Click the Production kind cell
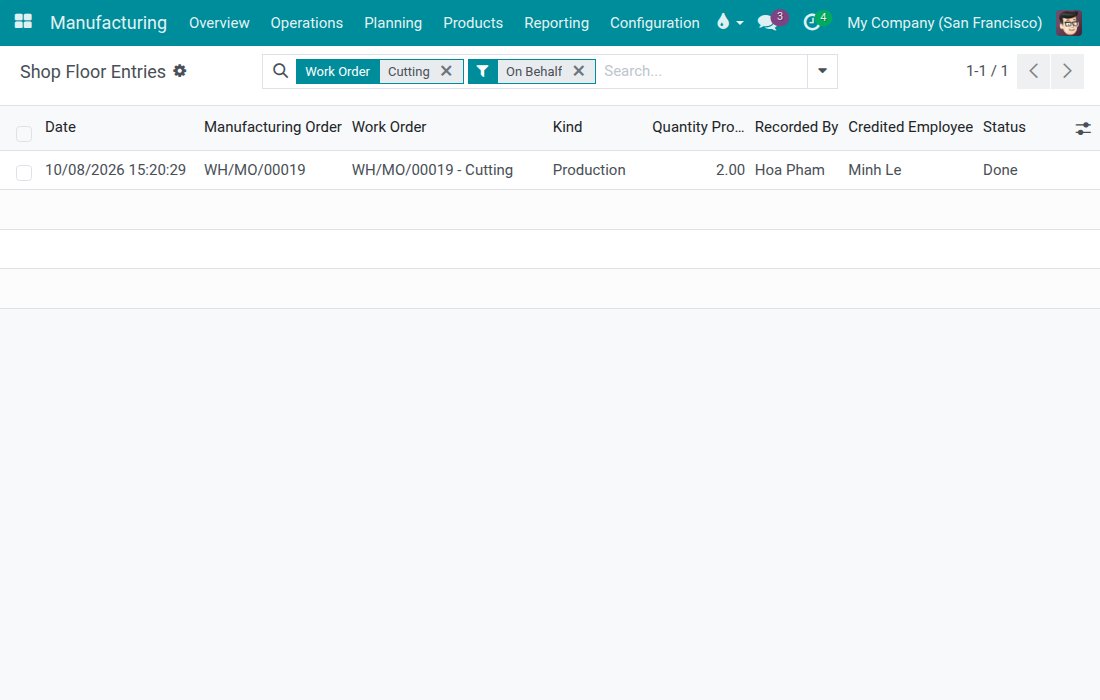This screenshot has width=1100, height=700. point(589,170)
